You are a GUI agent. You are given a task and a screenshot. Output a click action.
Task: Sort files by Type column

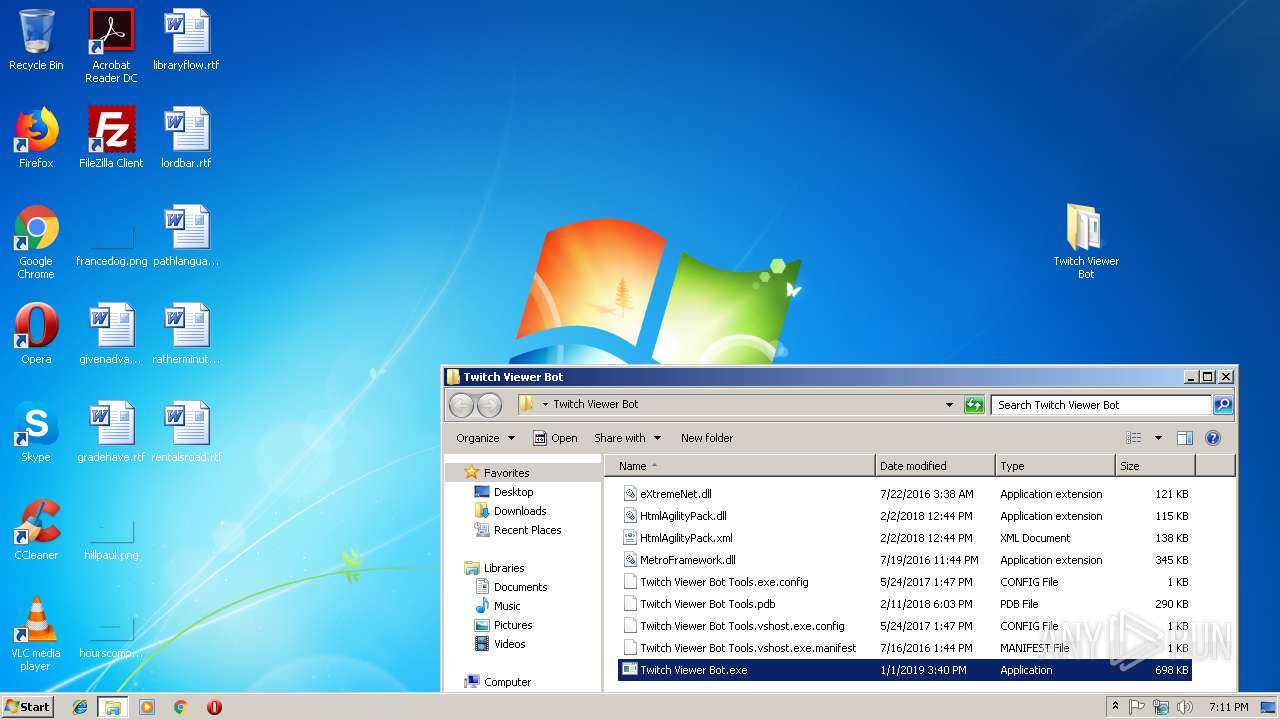(x=1055, y=466)
